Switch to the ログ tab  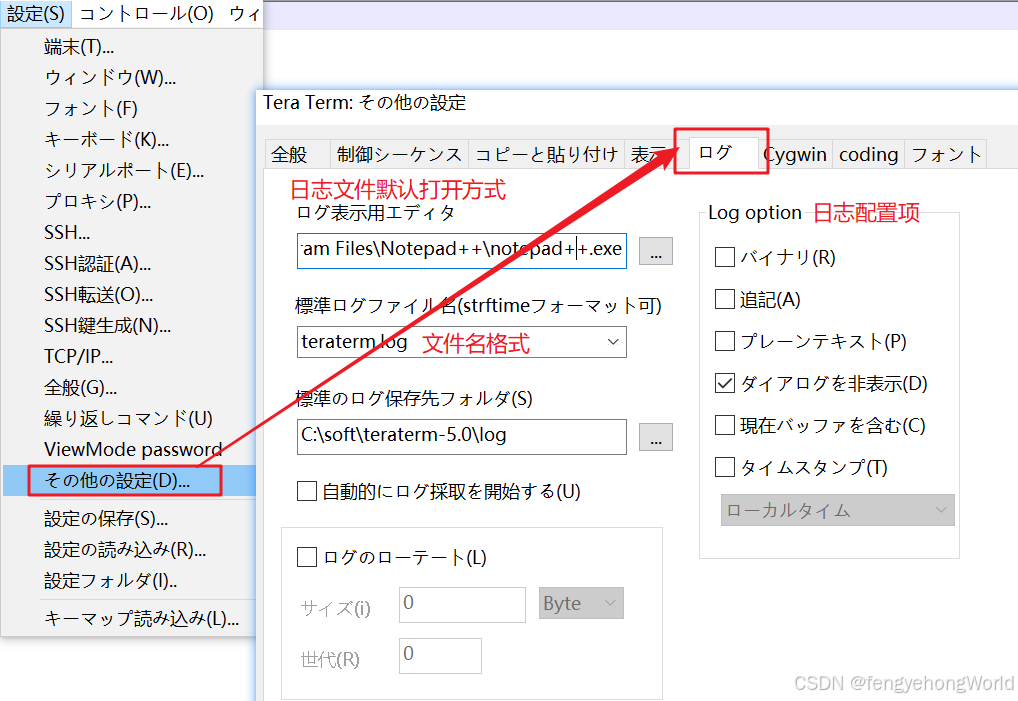click(716, 153)
